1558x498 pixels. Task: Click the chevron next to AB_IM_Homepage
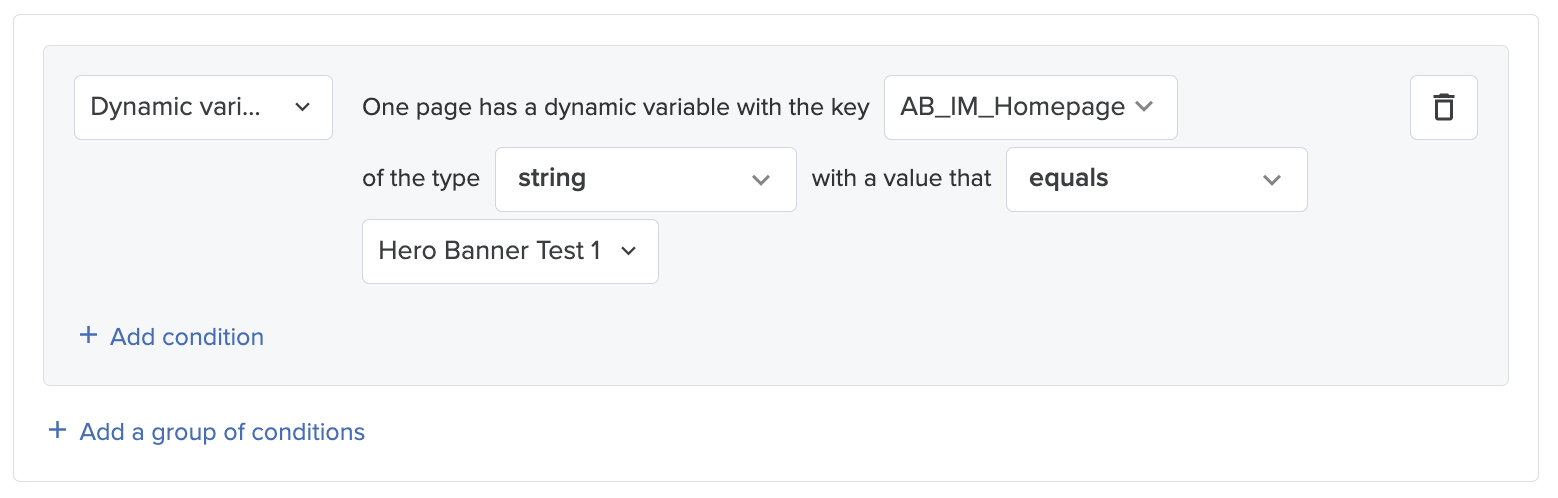pyautogui.click(x=1145, y=107)
